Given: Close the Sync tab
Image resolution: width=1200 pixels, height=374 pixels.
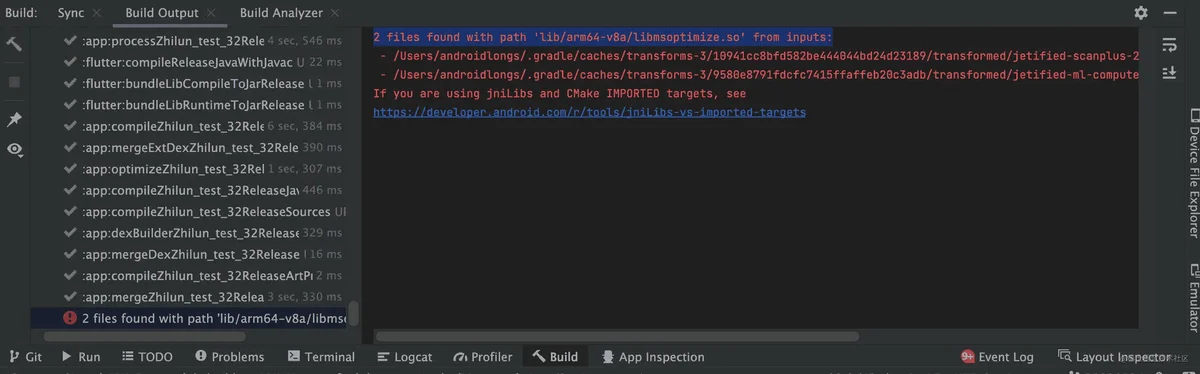Looking at the screenshot, I should tap(97, 14).
